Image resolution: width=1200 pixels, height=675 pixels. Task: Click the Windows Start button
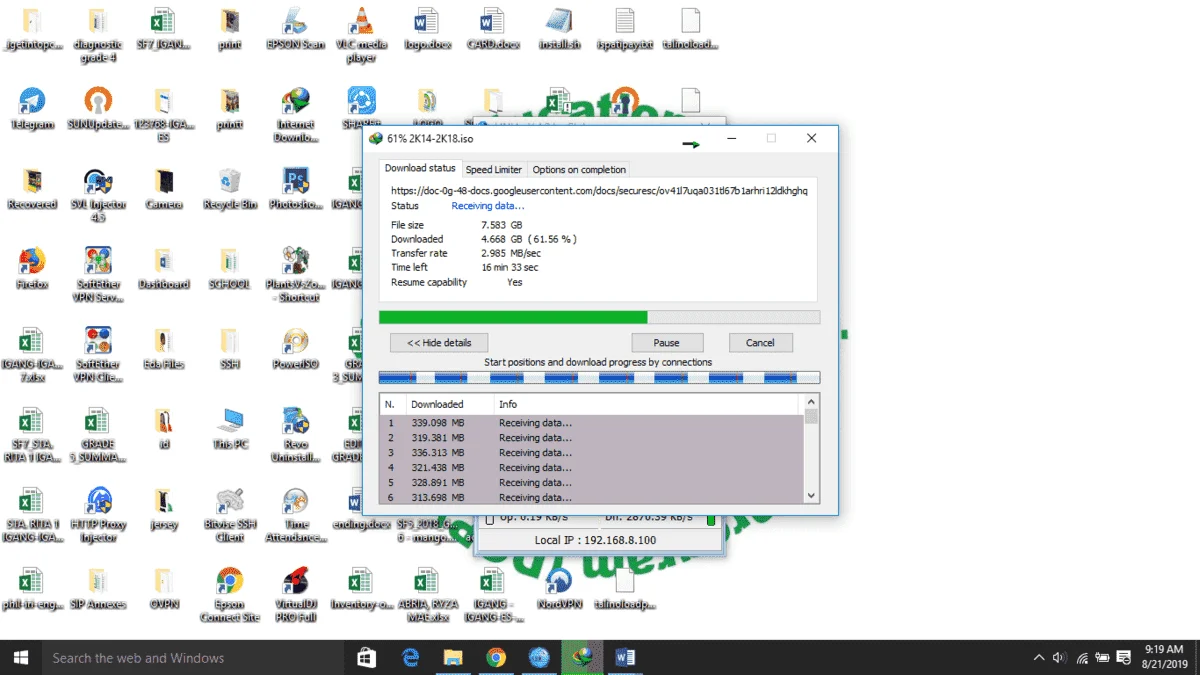click(20, 657)
